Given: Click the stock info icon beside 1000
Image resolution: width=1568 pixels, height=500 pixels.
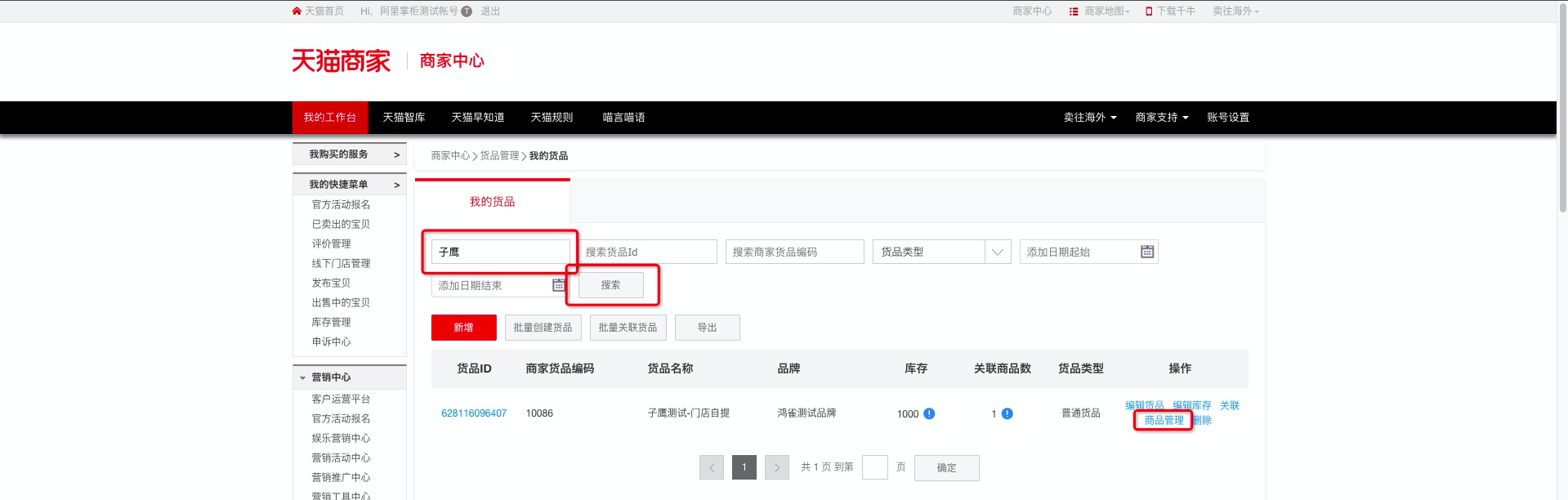Looking at the screenshot, I should (x=929, y=413).
